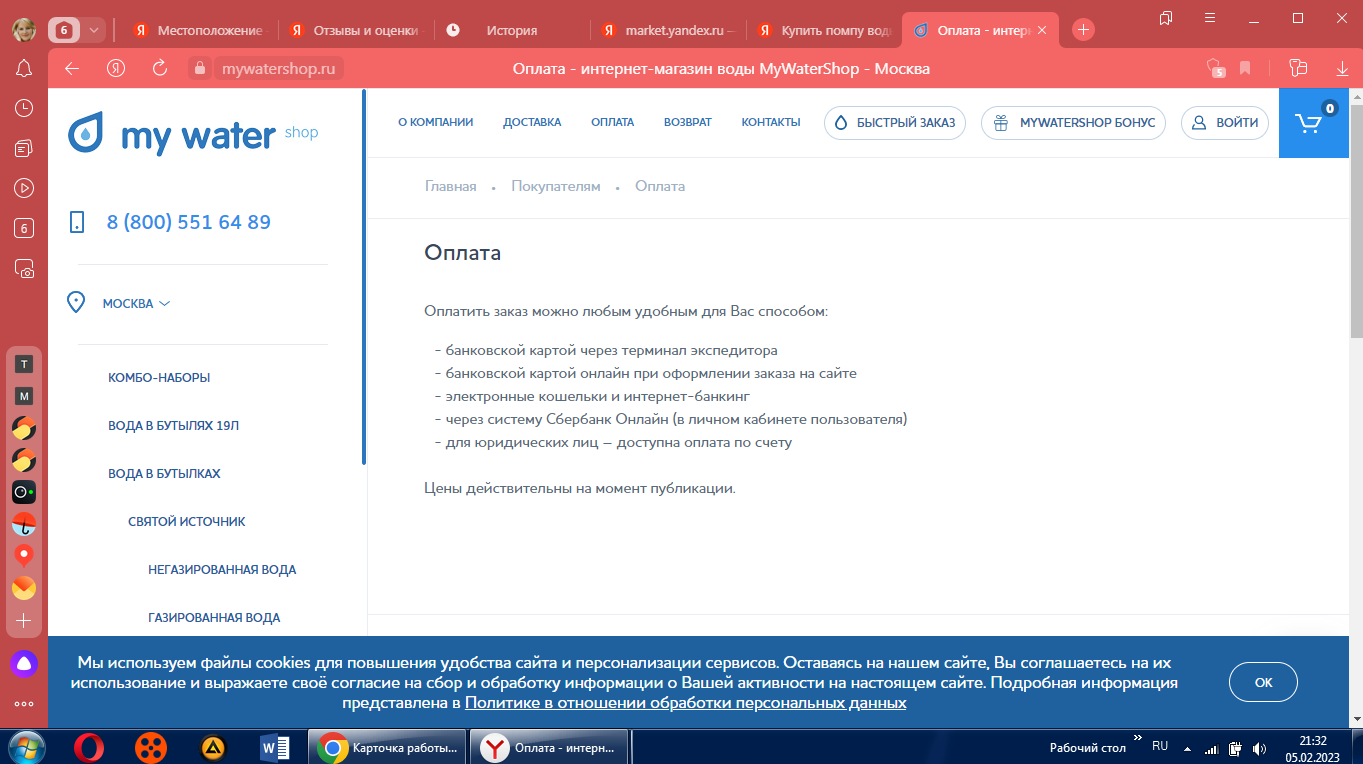Open the screenshot camera icon in the sidebar
Image resolution: width=1363 pixels, height=764 pixels.
click(24, 269)
